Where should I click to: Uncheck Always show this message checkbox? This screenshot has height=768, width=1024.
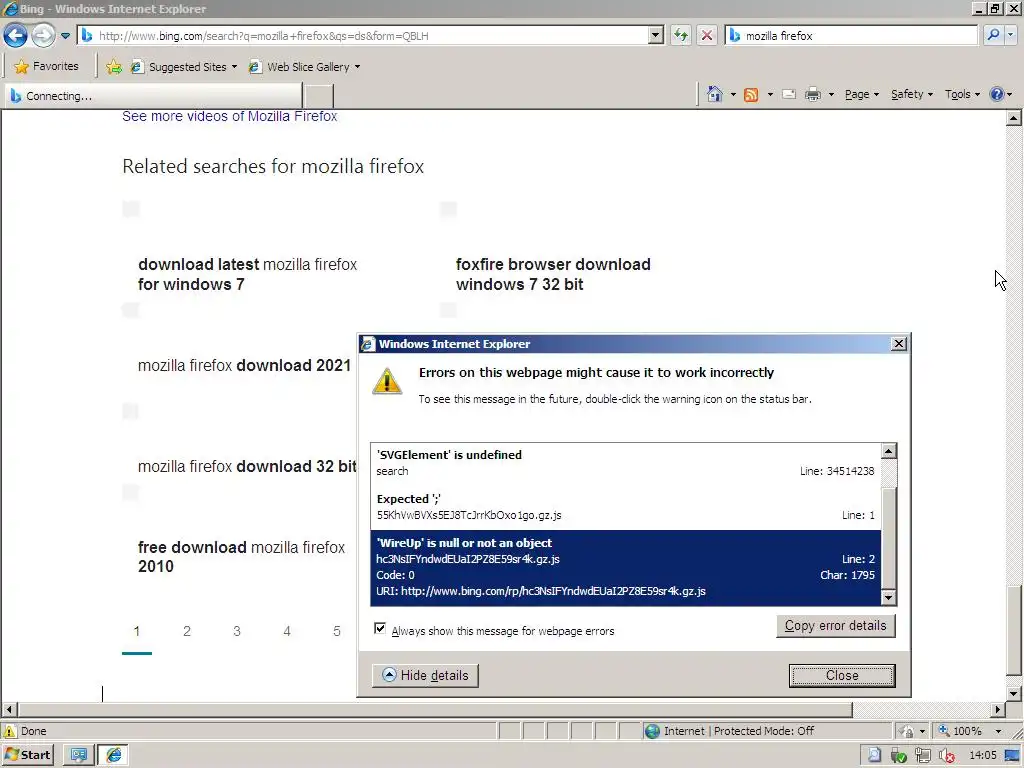coord(379,628)
